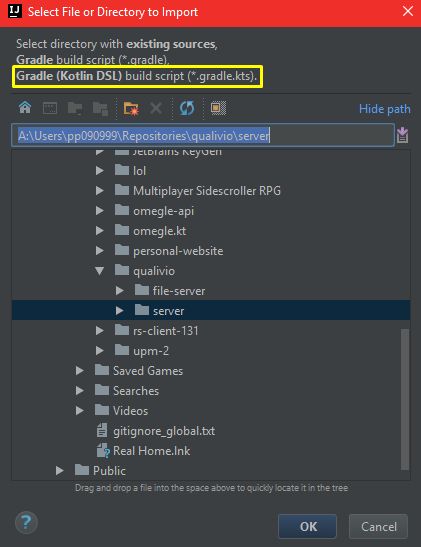Select the omegle-api folder row
This screenshot has width=421, height=547.
coord(211,211)
